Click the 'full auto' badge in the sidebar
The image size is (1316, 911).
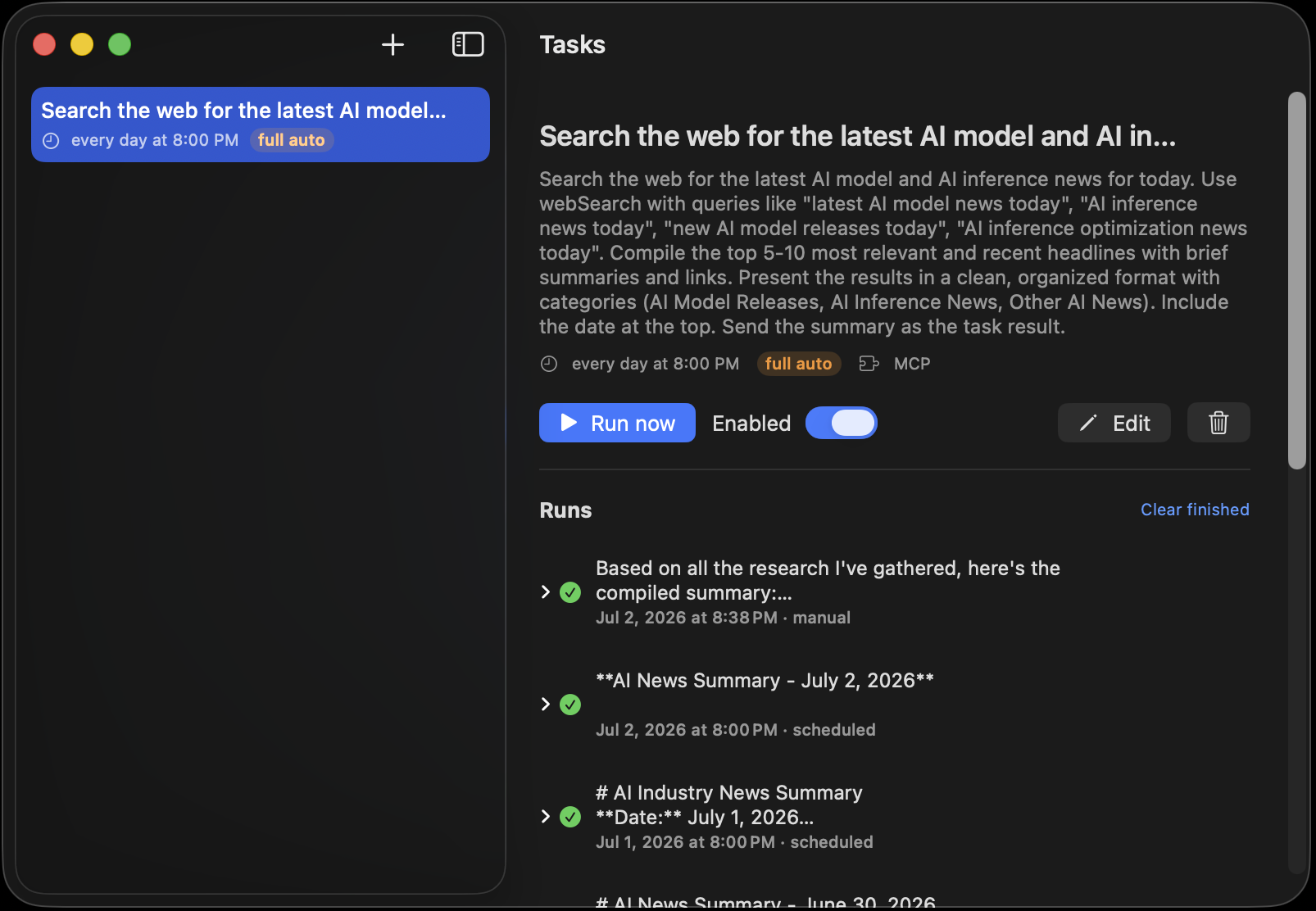(x=292, y=140)
